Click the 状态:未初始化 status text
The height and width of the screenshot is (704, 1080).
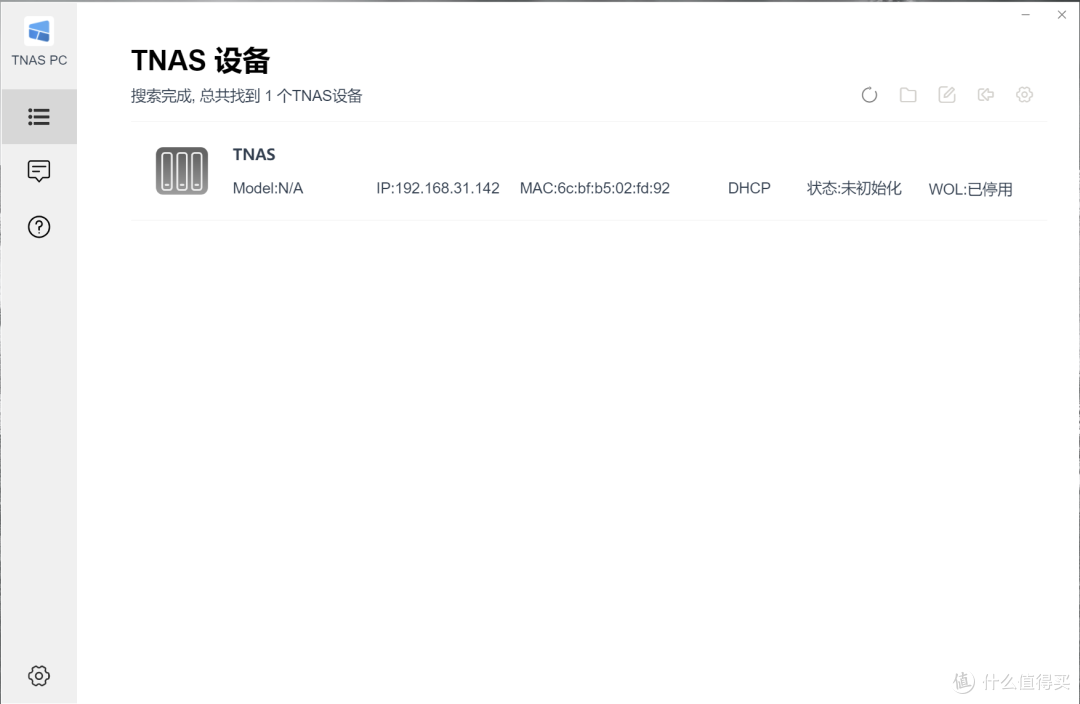[x=854, y=188]
